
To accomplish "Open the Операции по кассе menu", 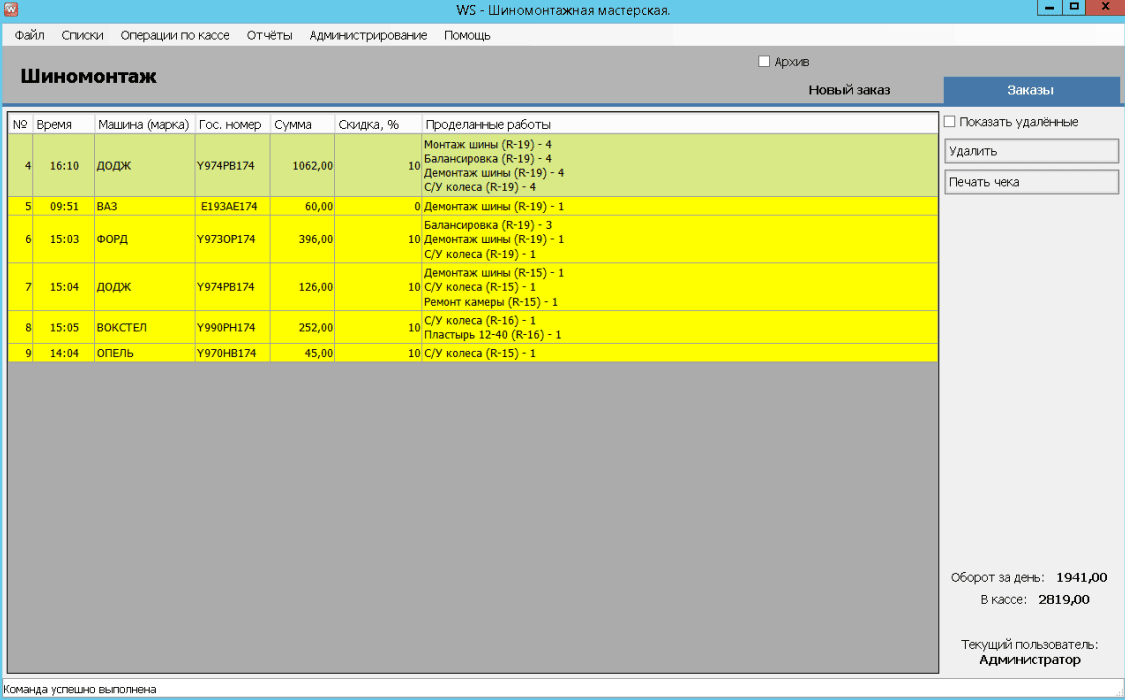I will coord(175,35).
